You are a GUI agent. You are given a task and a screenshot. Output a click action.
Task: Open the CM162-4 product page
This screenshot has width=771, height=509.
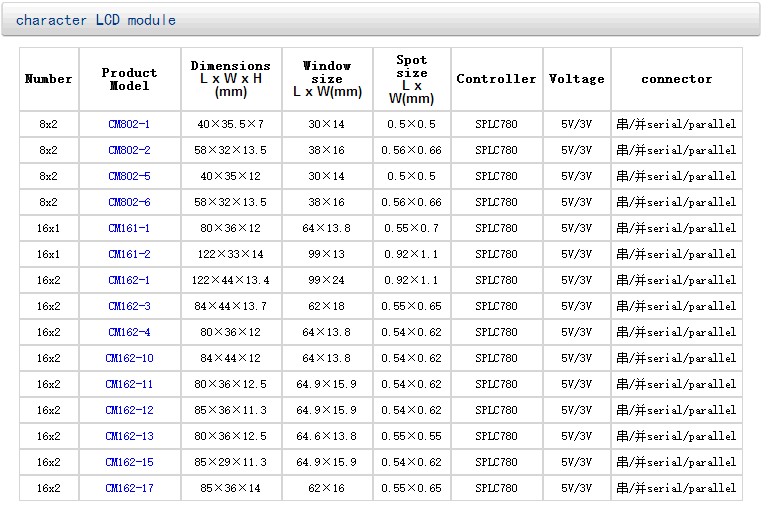129,332
